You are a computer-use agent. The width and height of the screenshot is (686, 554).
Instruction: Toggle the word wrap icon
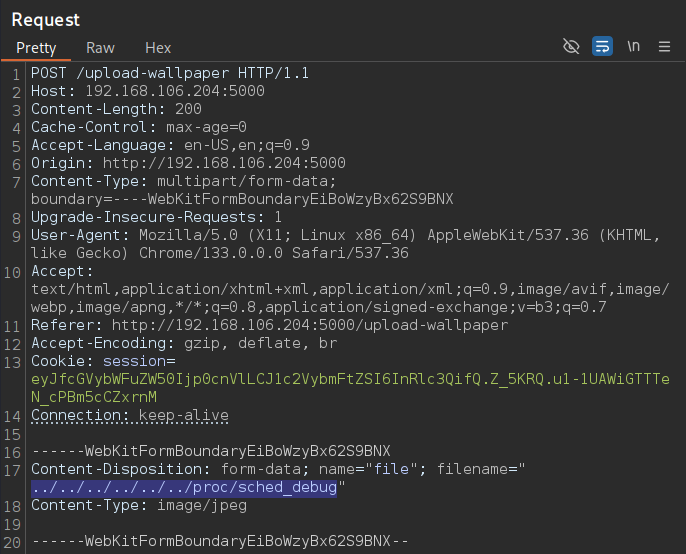coord(602,46)
